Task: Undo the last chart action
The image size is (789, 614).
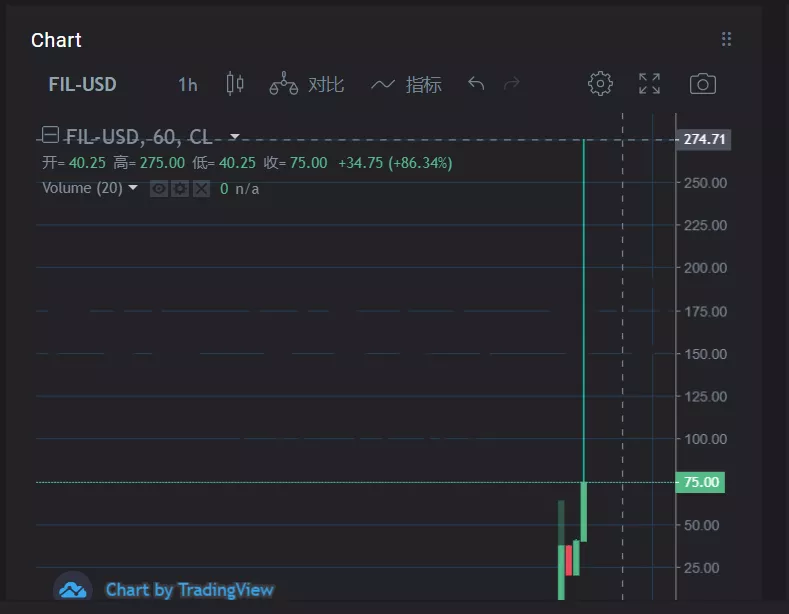Action: [x=476, y=83]
